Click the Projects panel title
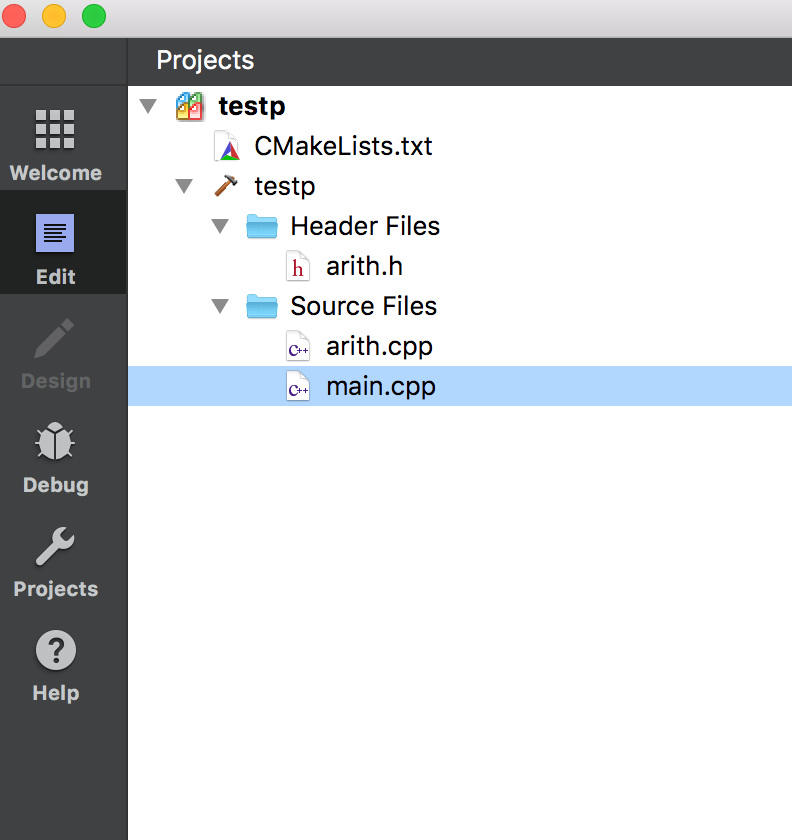Viewport: 792px width, 840px height. (205, 61)
